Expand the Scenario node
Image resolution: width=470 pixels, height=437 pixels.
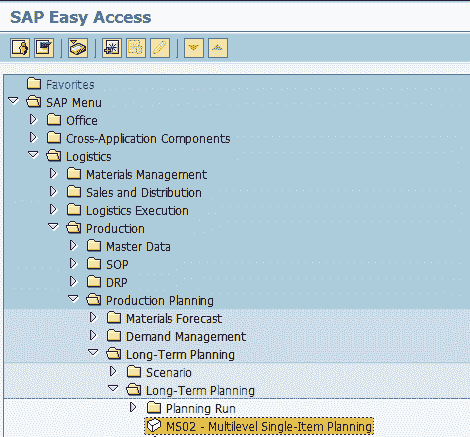113,371
